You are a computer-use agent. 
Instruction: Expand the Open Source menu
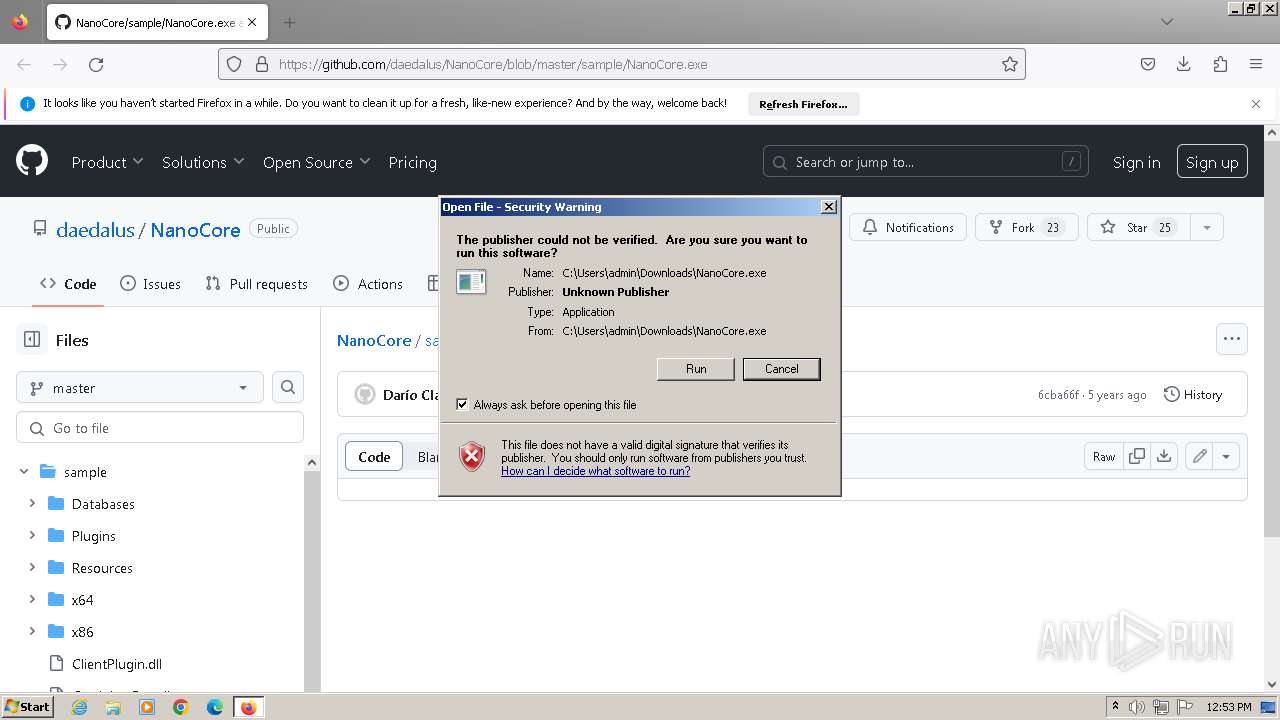(316, 162)
